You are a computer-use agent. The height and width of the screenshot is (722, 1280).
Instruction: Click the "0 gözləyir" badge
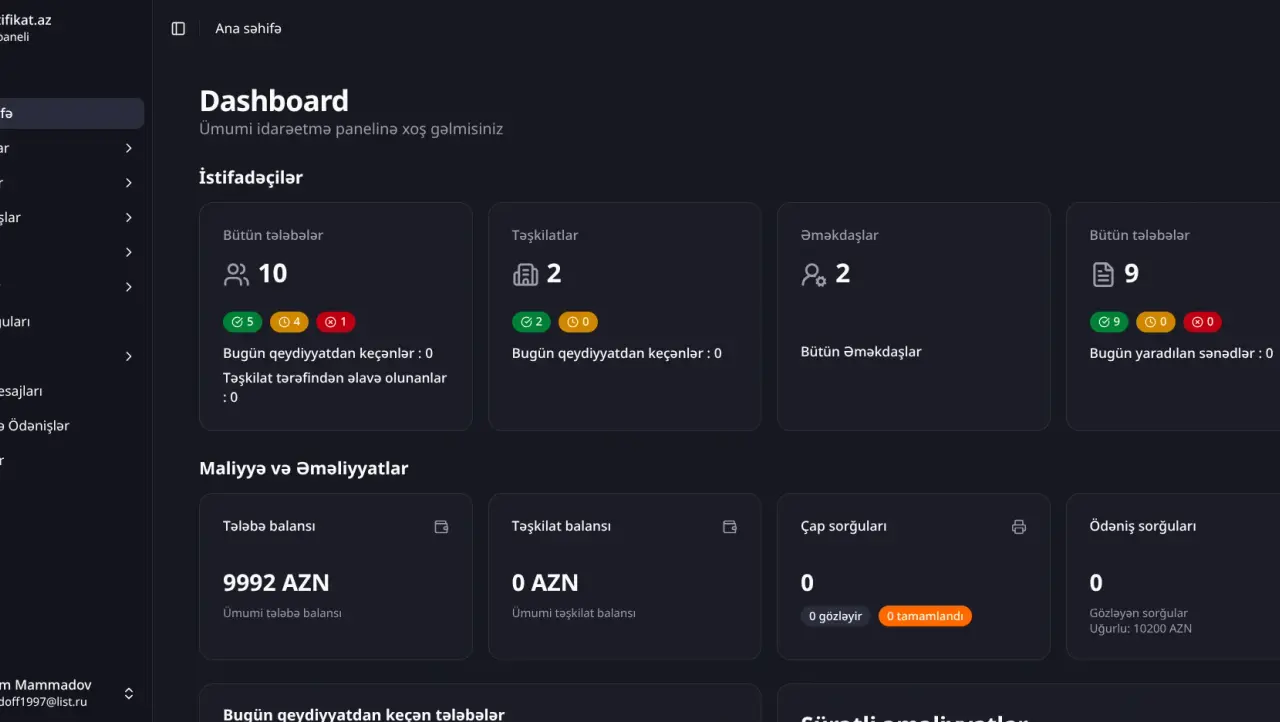click(836, 616)
